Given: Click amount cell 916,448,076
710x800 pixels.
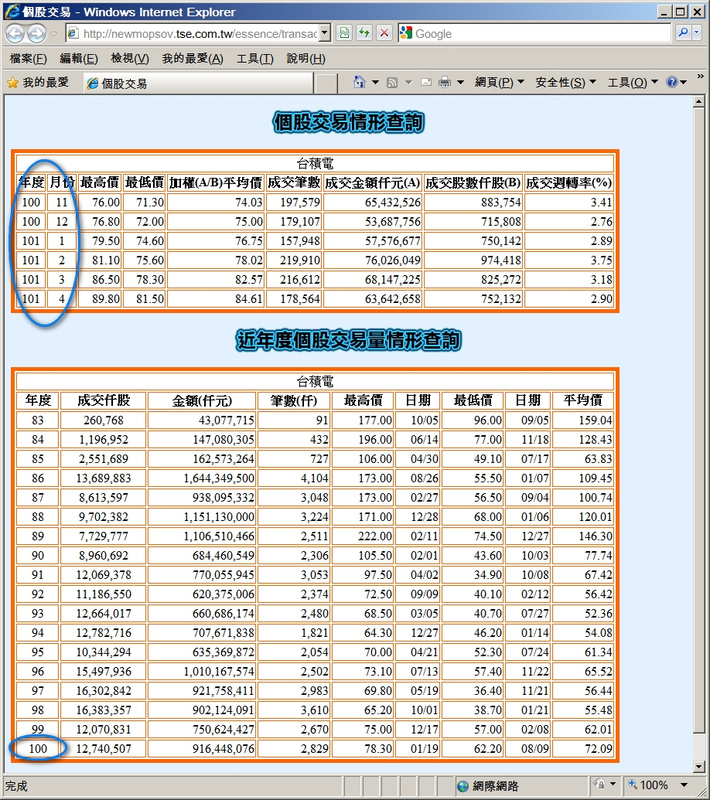Looking at the screenshot, I should (201, 748).
